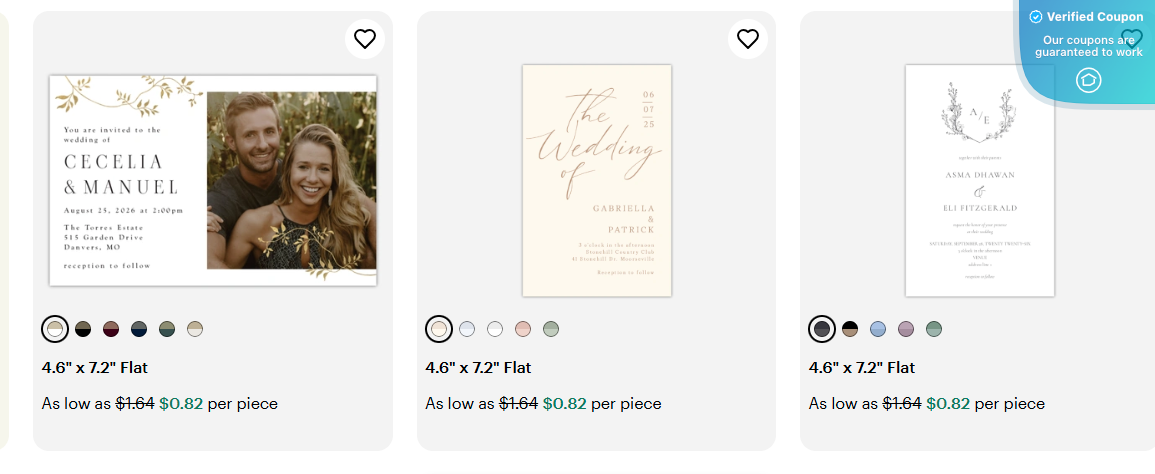Choose burgundy color for Cecelia invitation

pos(111,329)
